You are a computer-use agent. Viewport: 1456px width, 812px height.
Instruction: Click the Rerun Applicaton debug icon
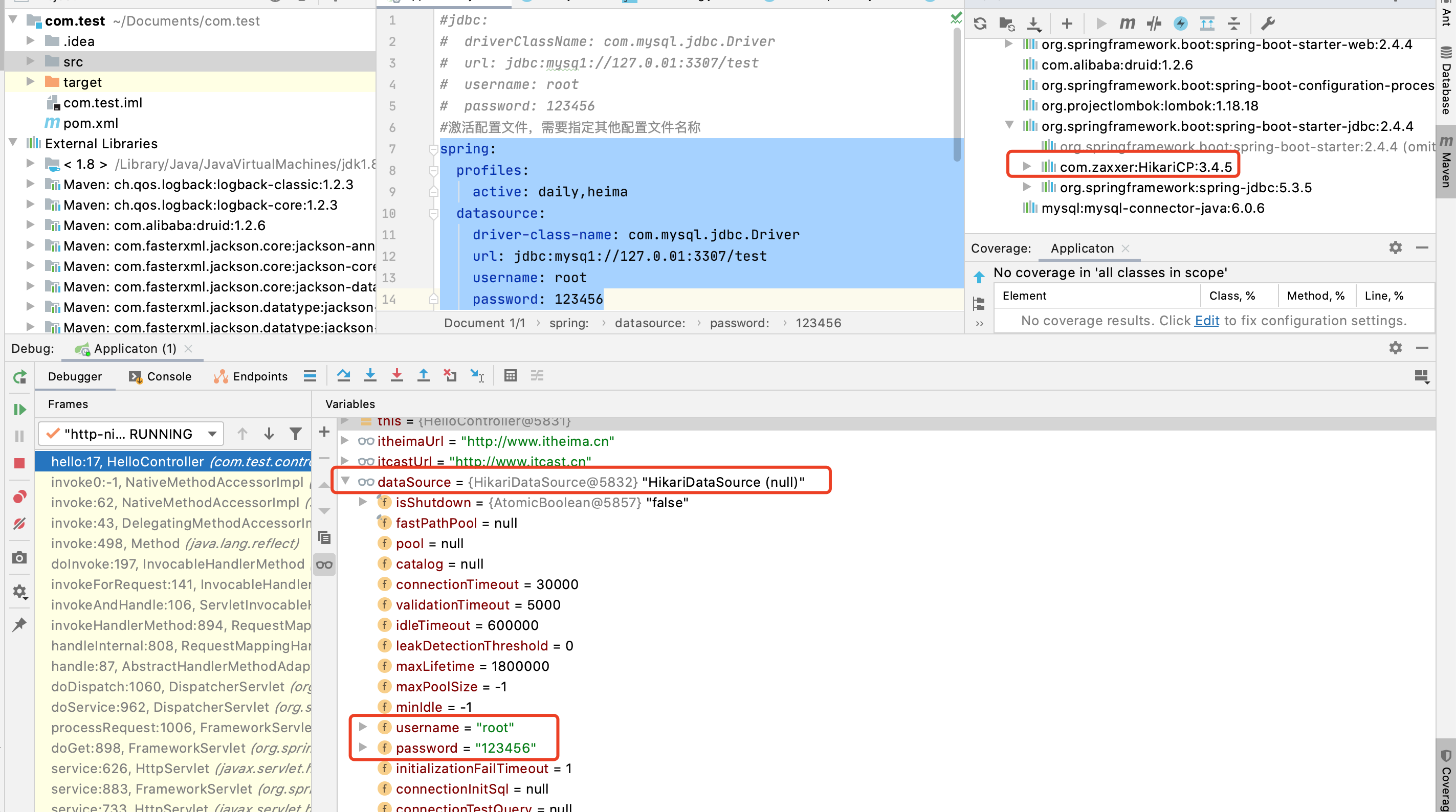pyautogui.click(x=19, y=376)
